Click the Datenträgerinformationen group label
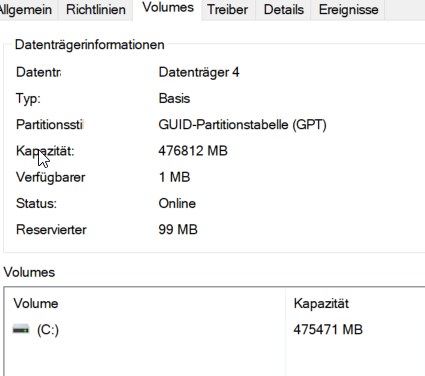 90,45
